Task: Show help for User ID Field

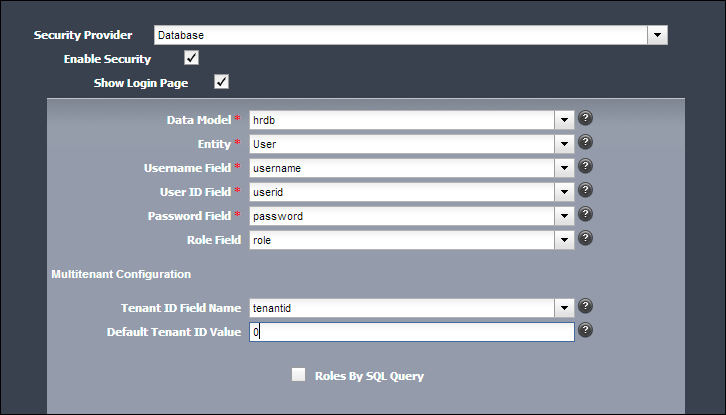Action: pyautogui.click(x=586, y=191)
